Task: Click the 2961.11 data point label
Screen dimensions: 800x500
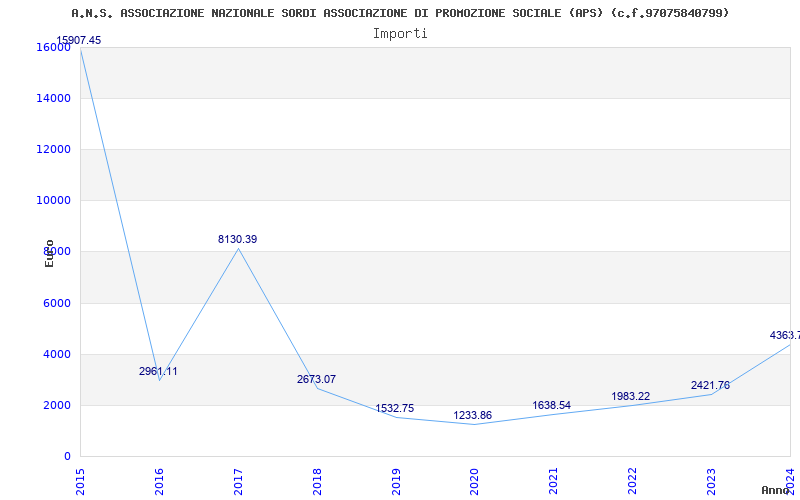Action: pos(158,371)
